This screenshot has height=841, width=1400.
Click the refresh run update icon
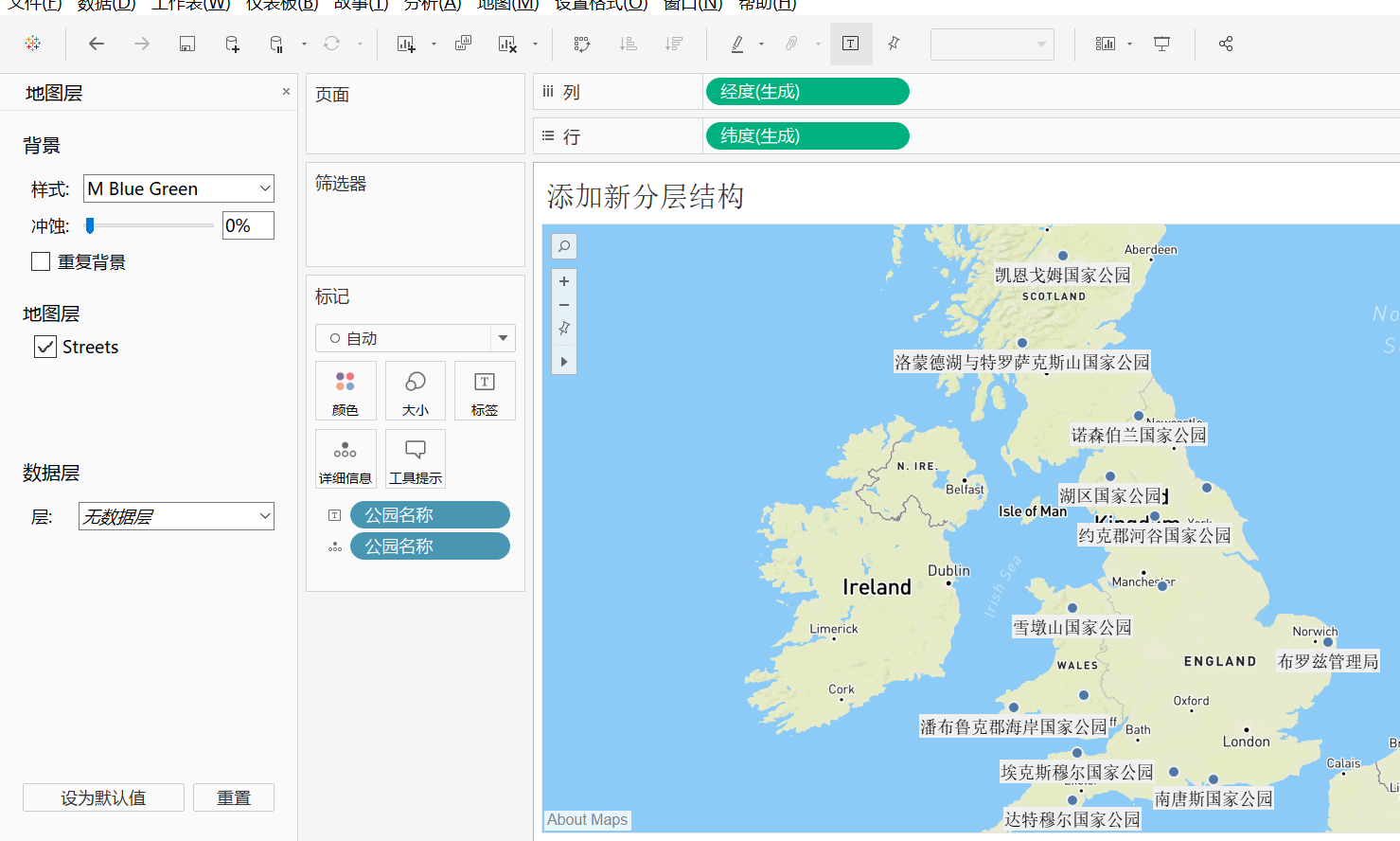pyautogui.click(x=331, y=44)
